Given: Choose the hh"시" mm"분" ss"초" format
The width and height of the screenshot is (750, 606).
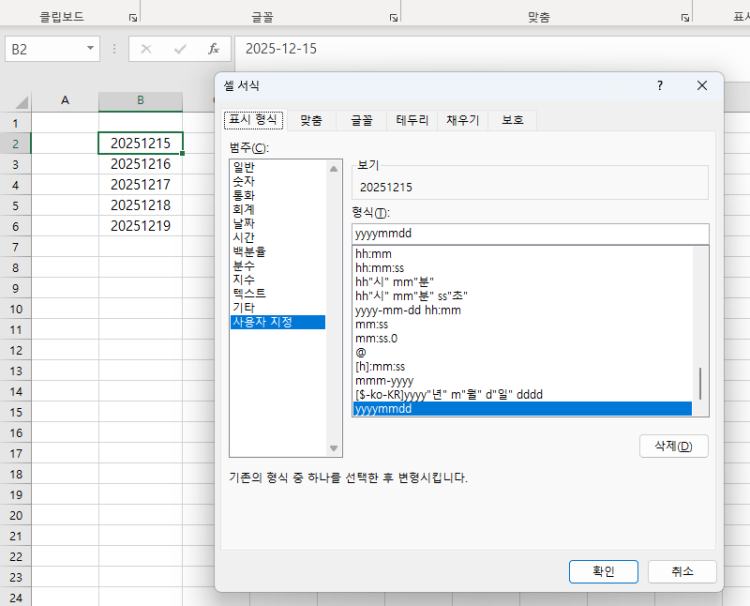Looking at the screenshot, I should click(x=522, y=296).
